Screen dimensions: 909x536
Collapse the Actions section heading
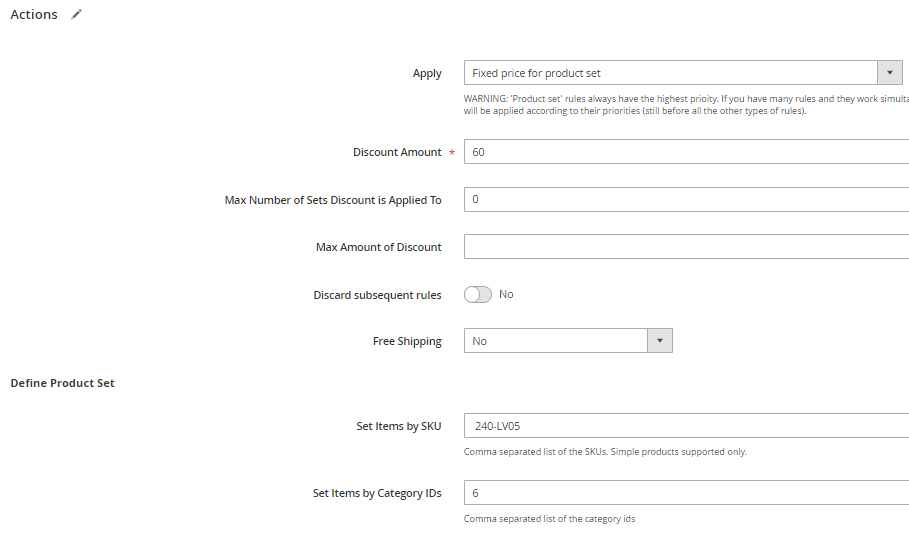pyautogui.click(x=34, y=15)
